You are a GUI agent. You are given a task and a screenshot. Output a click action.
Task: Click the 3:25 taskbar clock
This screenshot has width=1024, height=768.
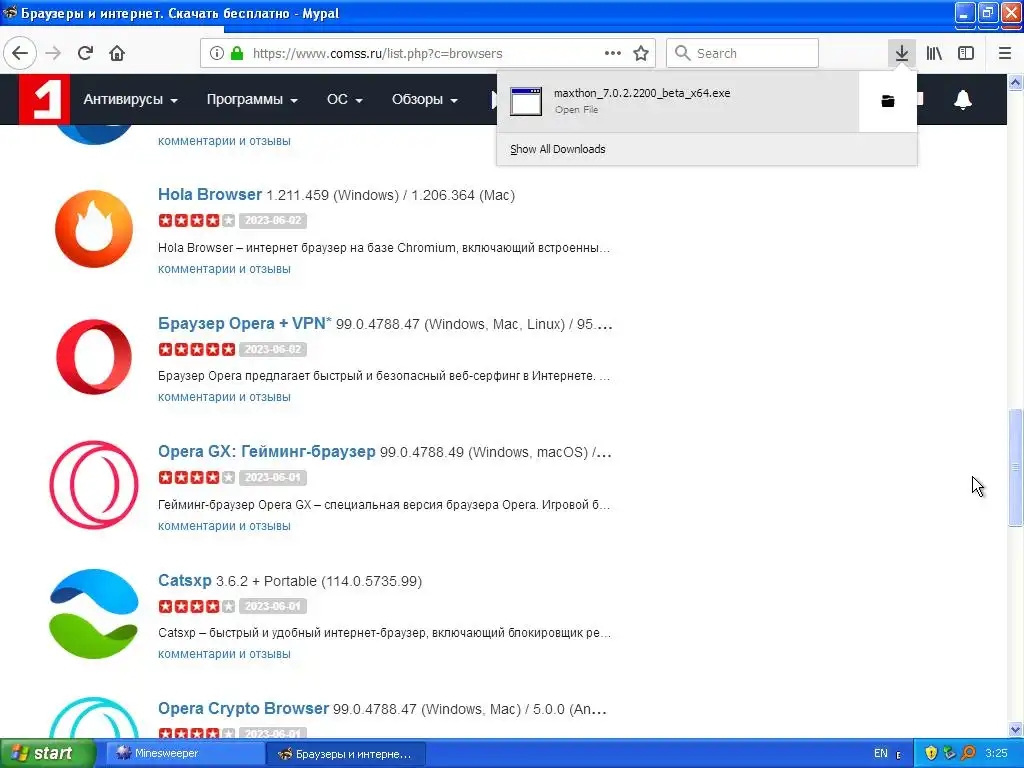(996, 753)
